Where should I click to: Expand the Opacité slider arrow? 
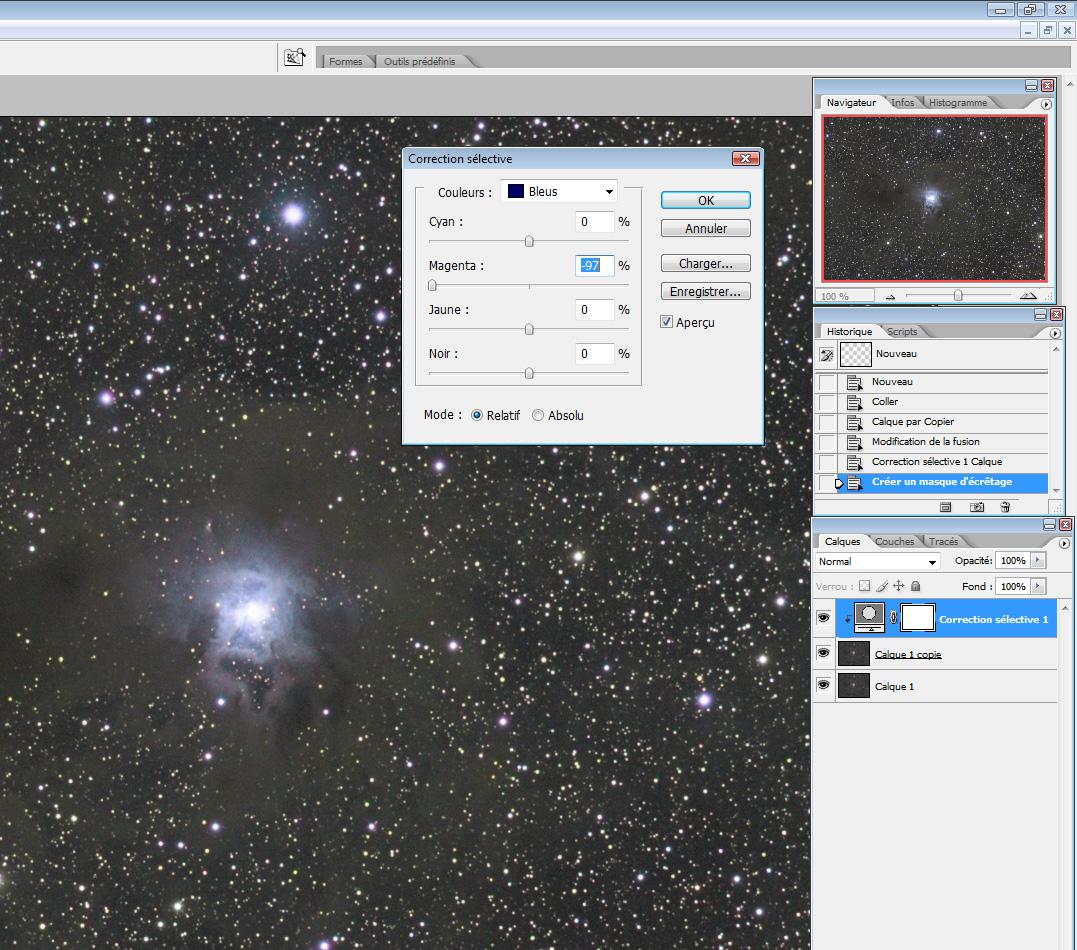[1037, 561]
